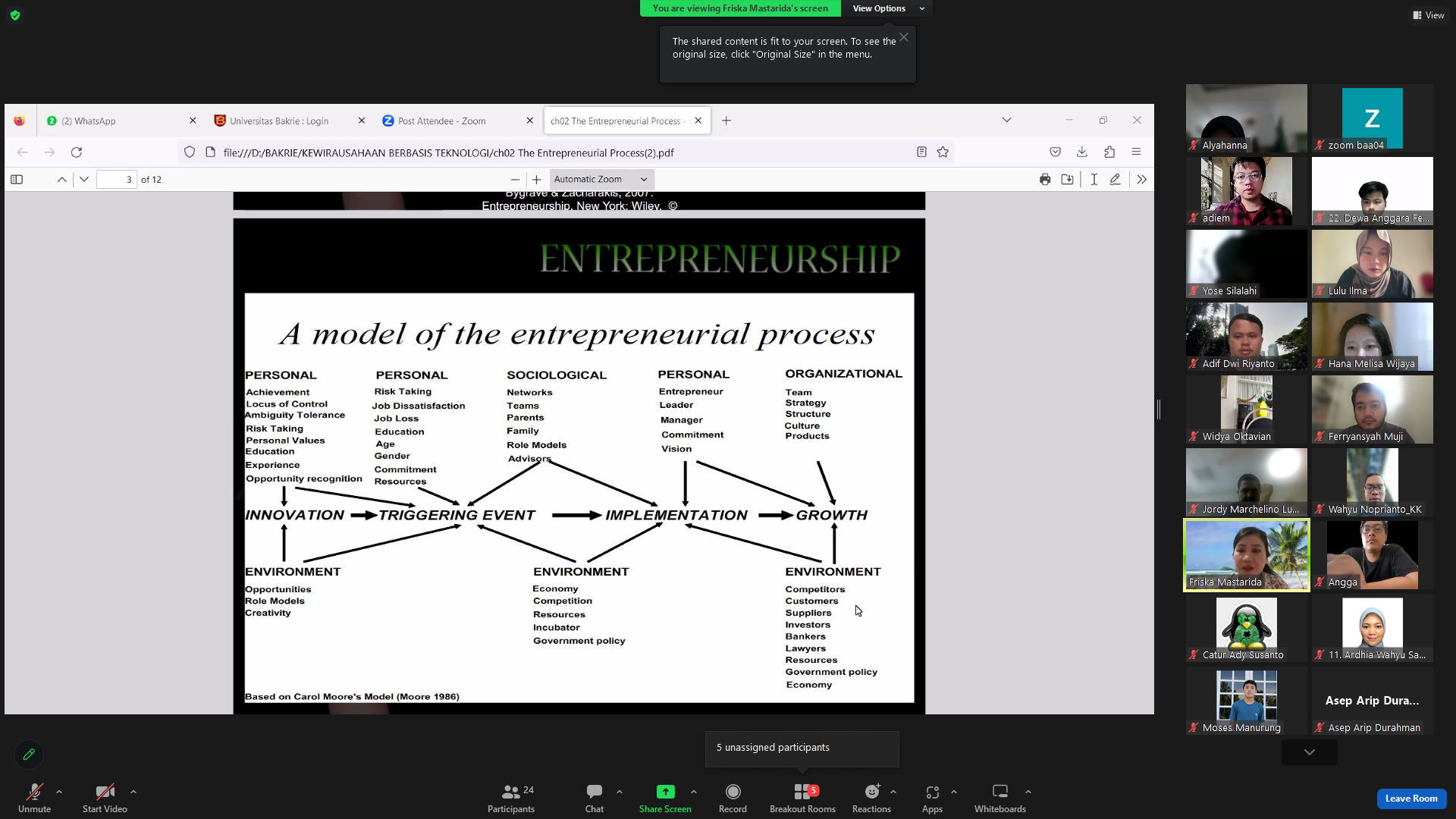Open the View Options dropdown
The height and width of the screenshot is (819, 1456).
(x=887, y=8)
